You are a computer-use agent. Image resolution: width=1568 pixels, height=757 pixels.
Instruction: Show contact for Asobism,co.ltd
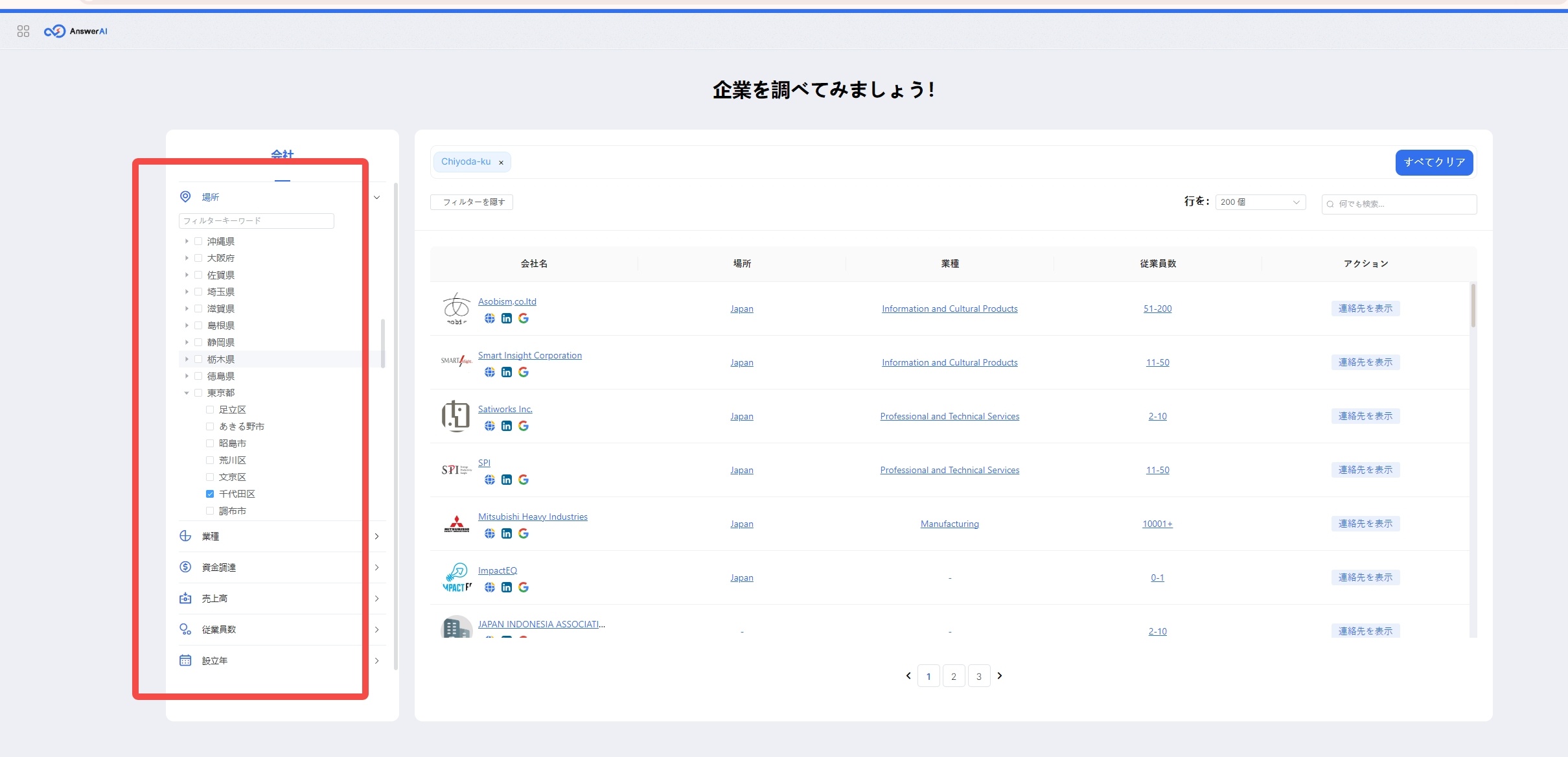tap(1366, 309)
